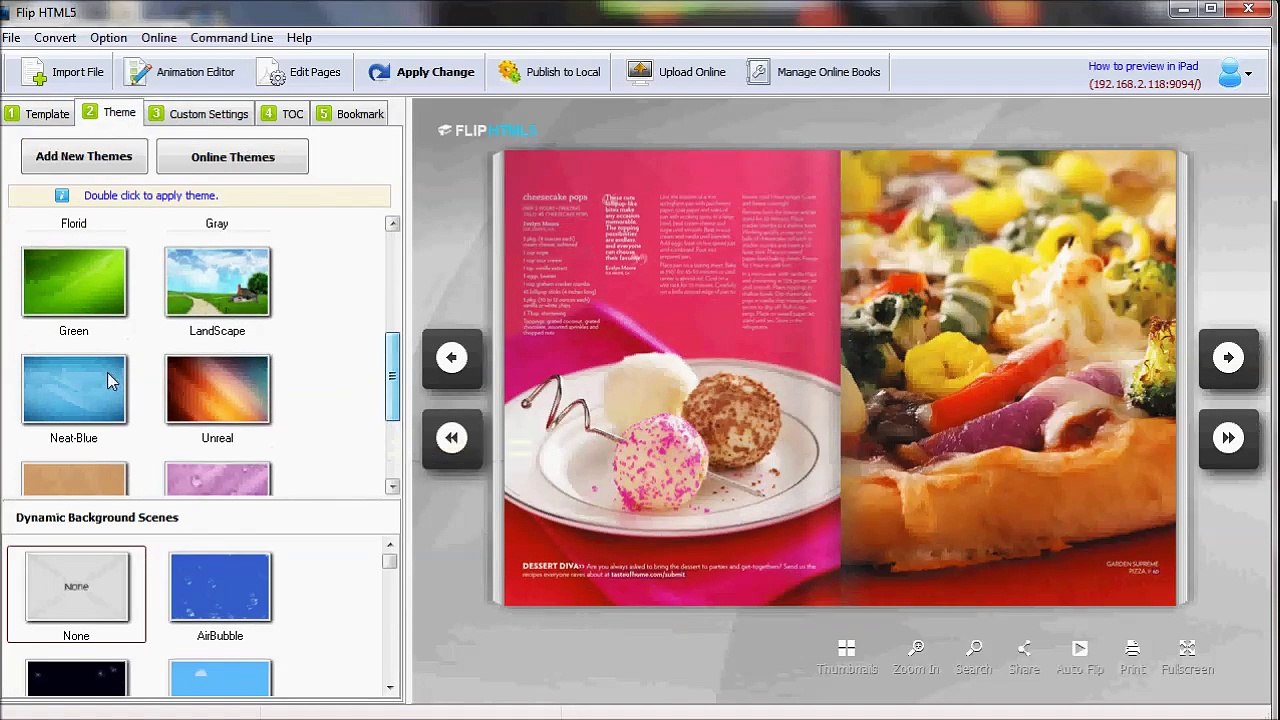Click the theme list vertical scrollbar thumb

tap(392, 376)
